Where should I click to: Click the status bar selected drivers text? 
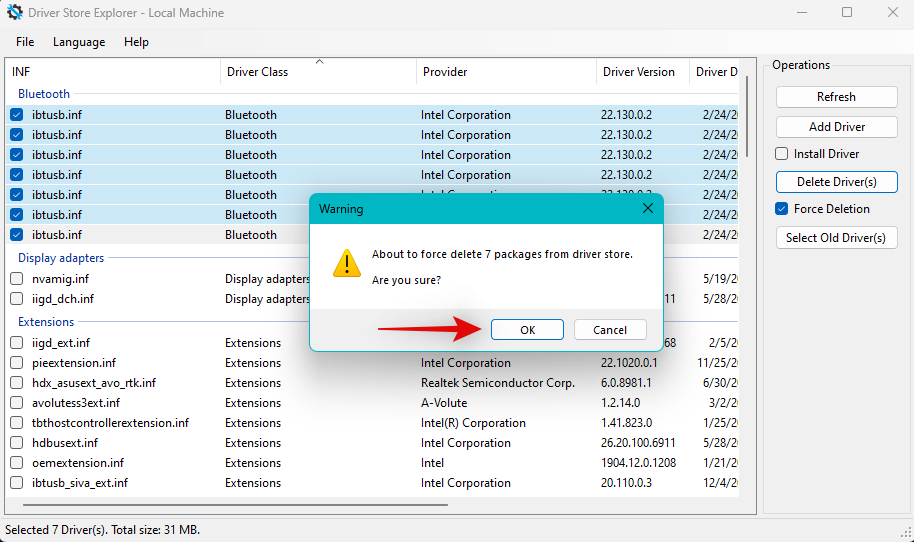103,530
